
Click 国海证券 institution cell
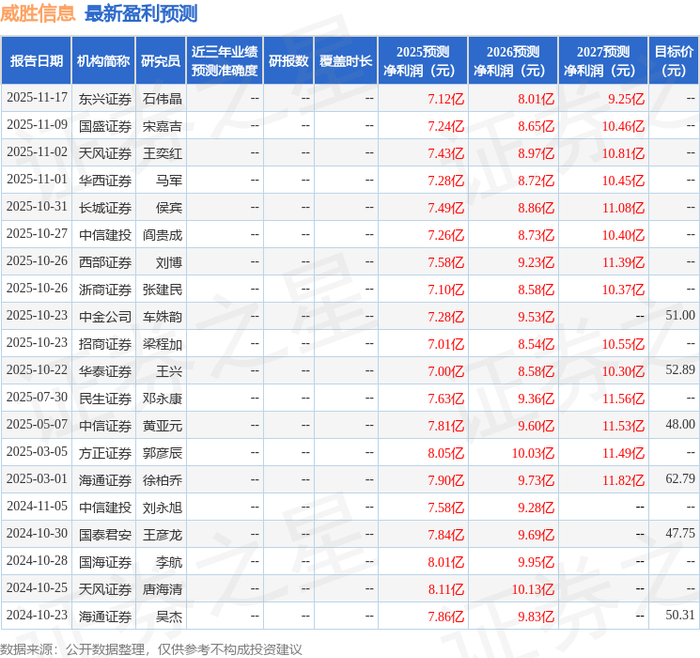105,562
